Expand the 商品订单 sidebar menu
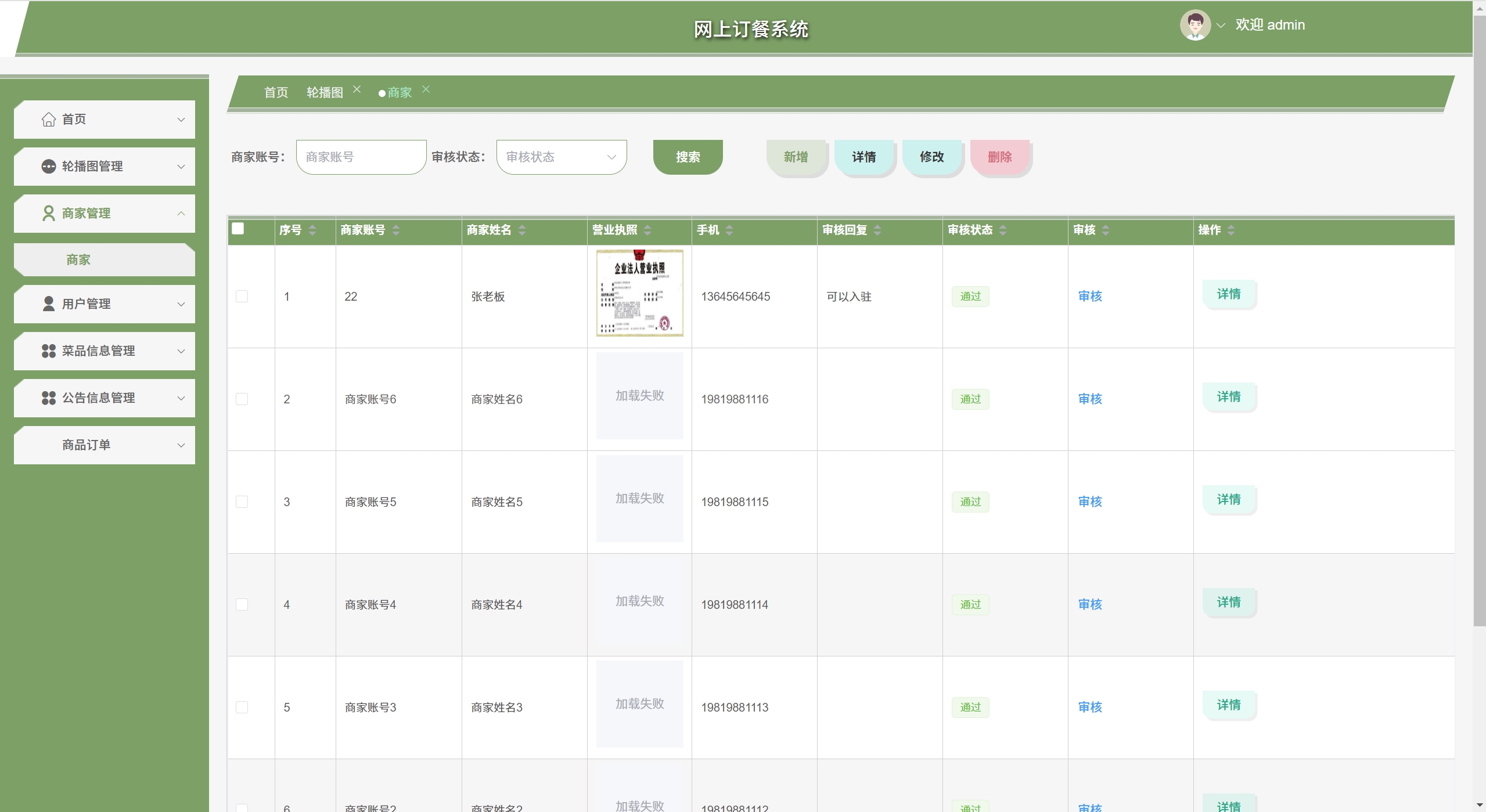The height and width of the screenshot is (812, 1486). pyautogui.click(x=181, y=445)
